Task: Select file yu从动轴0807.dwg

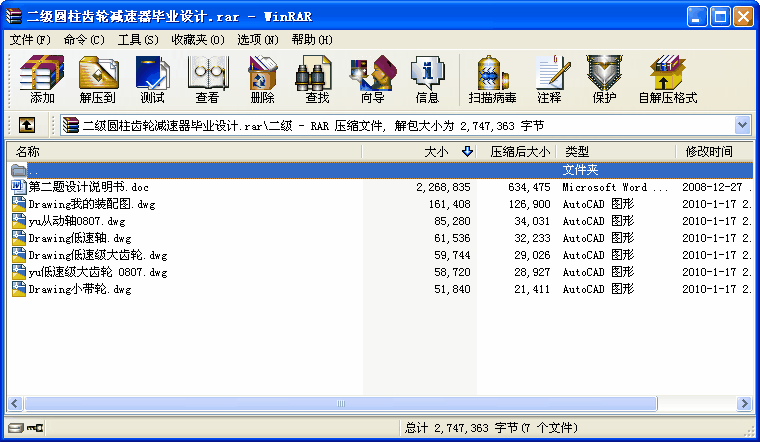Action: 77,221
